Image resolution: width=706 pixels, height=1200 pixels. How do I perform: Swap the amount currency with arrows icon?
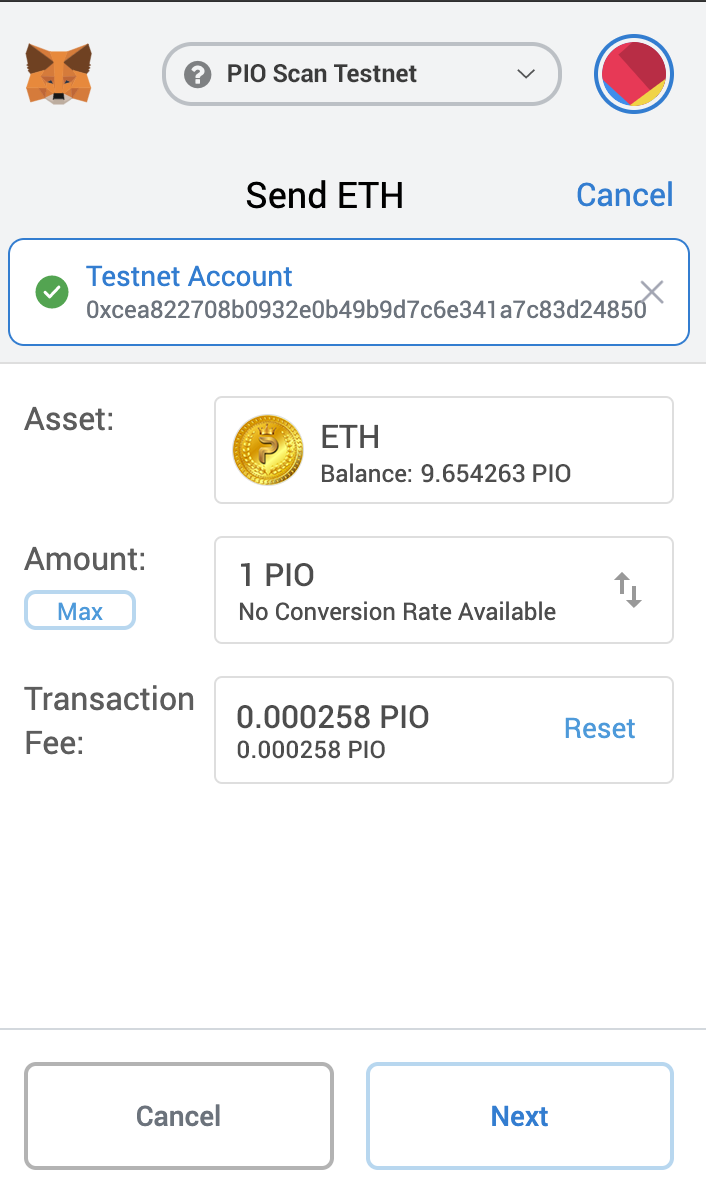pos(627,590)
